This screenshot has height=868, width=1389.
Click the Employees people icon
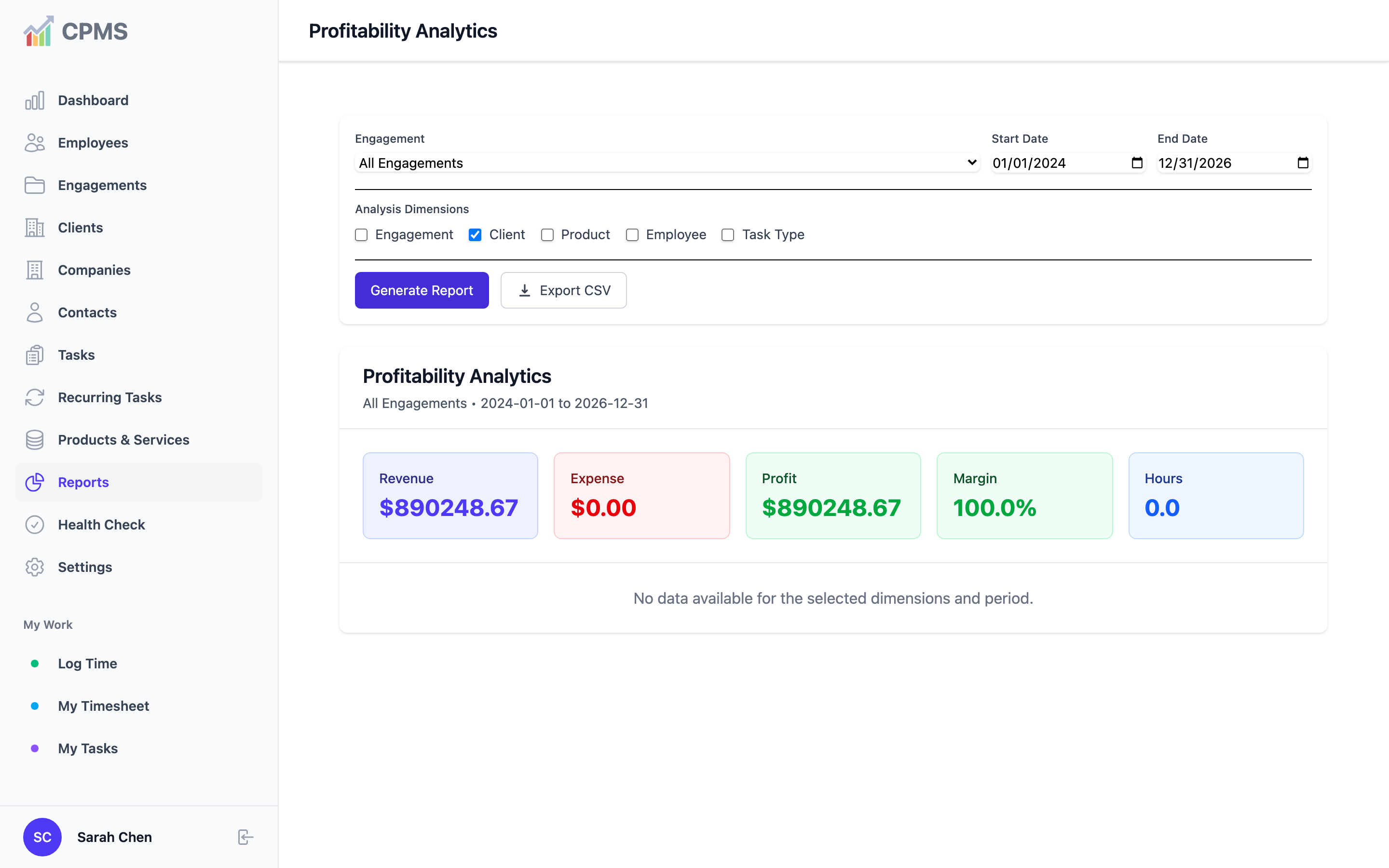pos(34,143)
